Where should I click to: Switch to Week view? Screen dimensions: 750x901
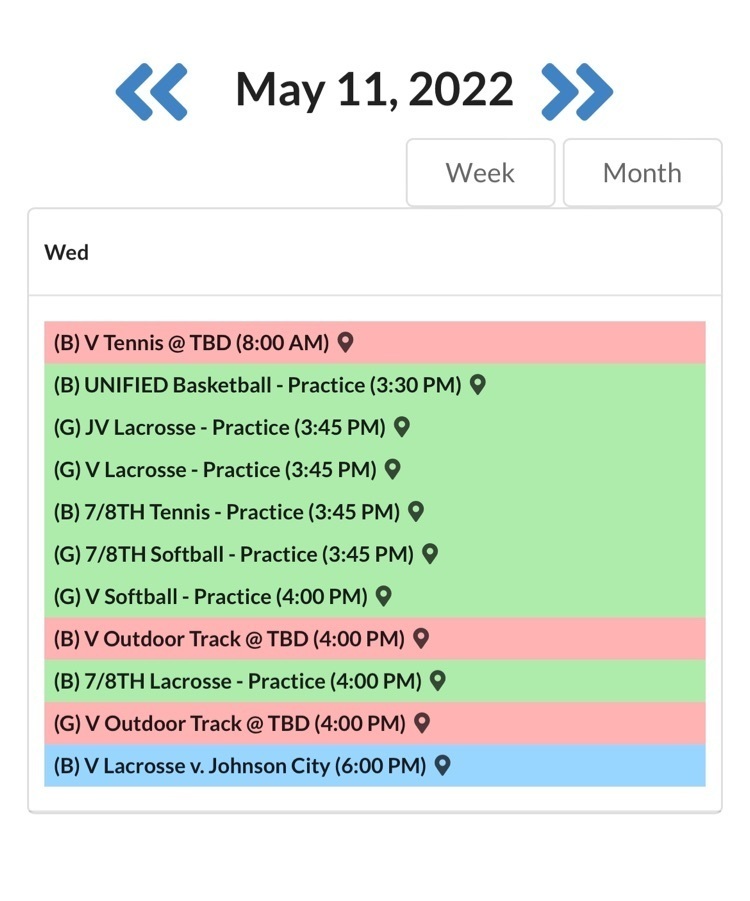pos(480,173)
